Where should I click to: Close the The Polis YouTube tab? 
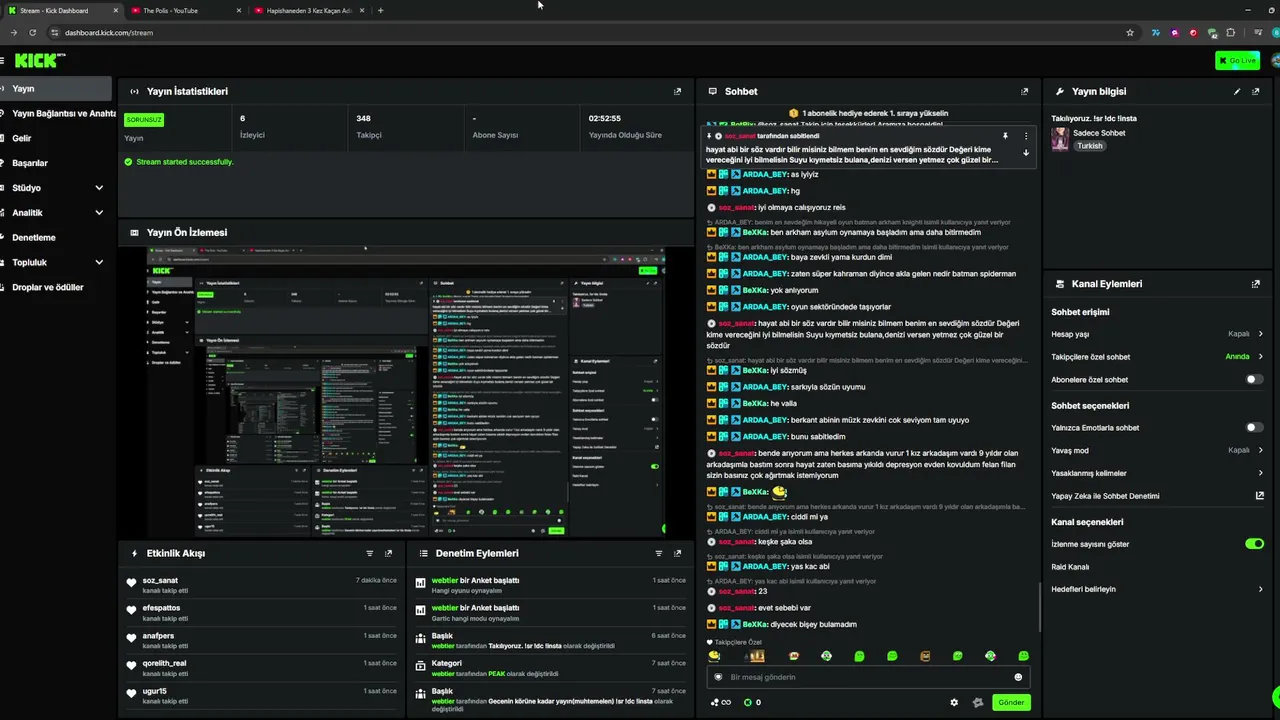[239, 11]
